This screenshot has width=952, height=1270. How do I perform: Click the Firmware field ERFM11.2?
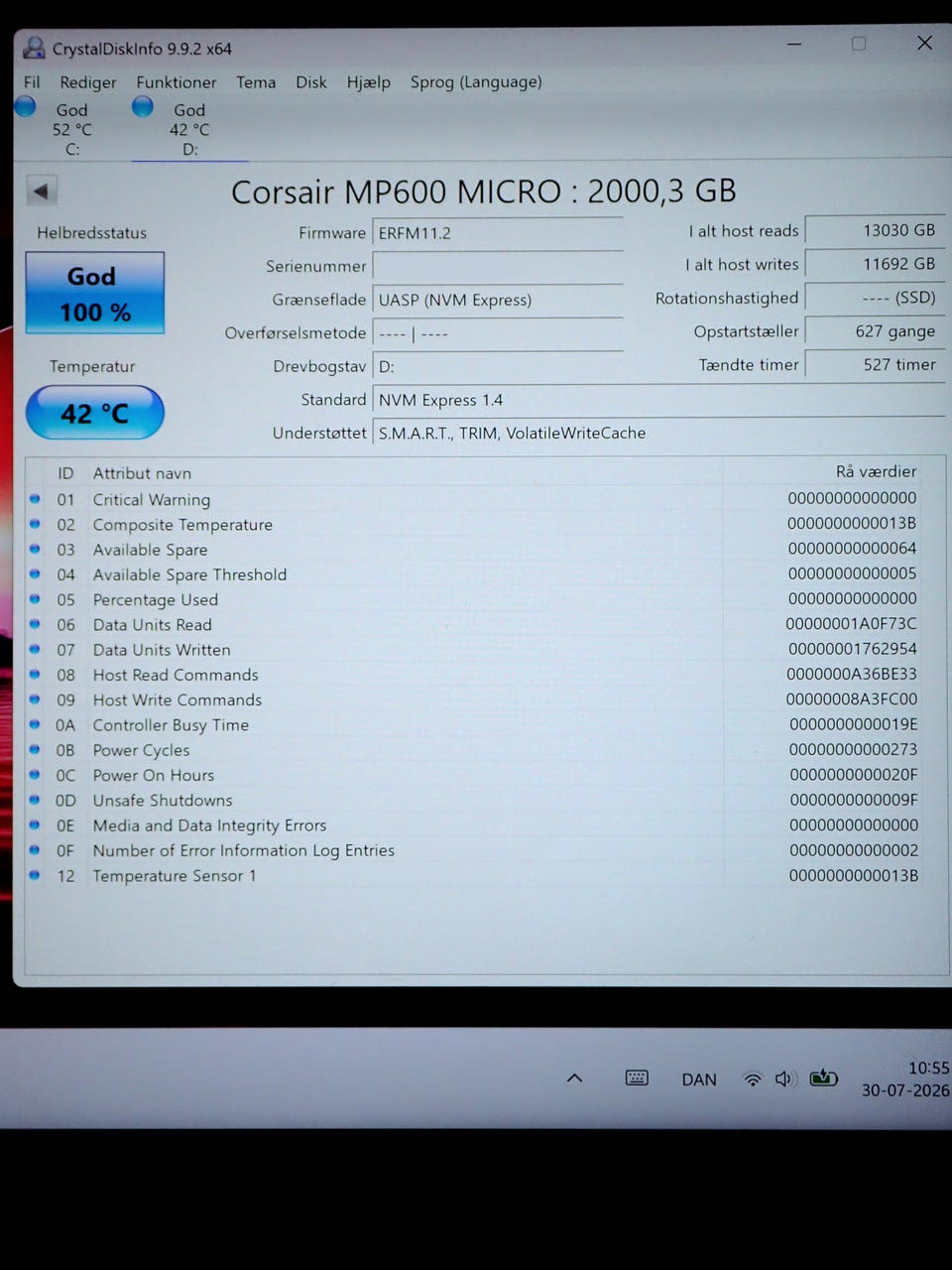pos(497,233)
